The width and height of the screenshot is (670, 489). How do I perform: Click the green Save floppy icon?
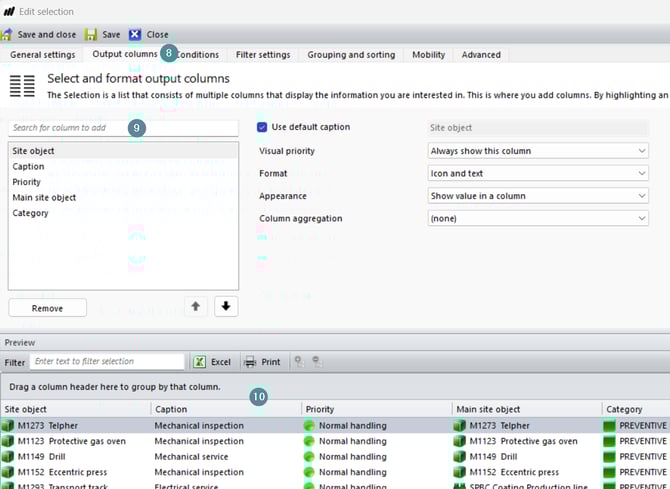pyautogui.click(x=91, y=35)
